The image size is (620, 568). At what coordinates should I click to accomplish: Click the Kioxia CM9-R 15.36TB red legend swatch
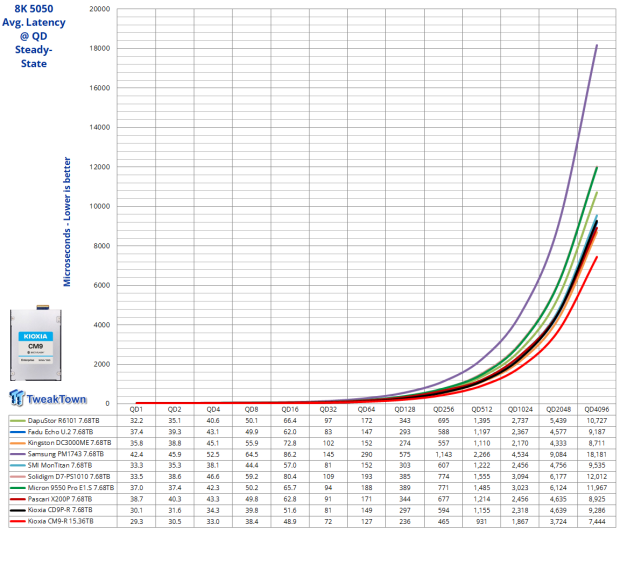[17, 522]
